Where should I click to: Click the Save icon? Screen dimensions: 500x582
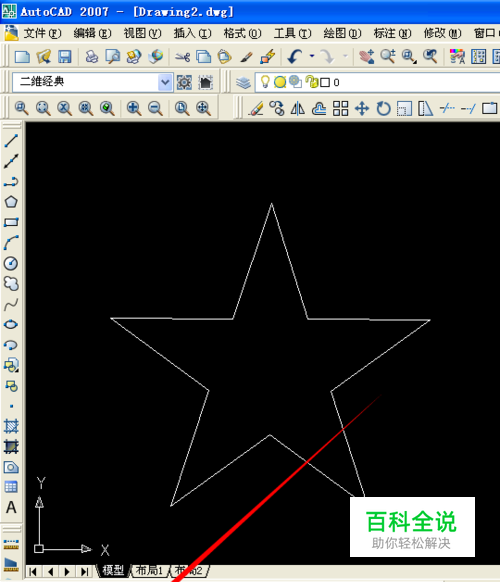click(65, 57)
